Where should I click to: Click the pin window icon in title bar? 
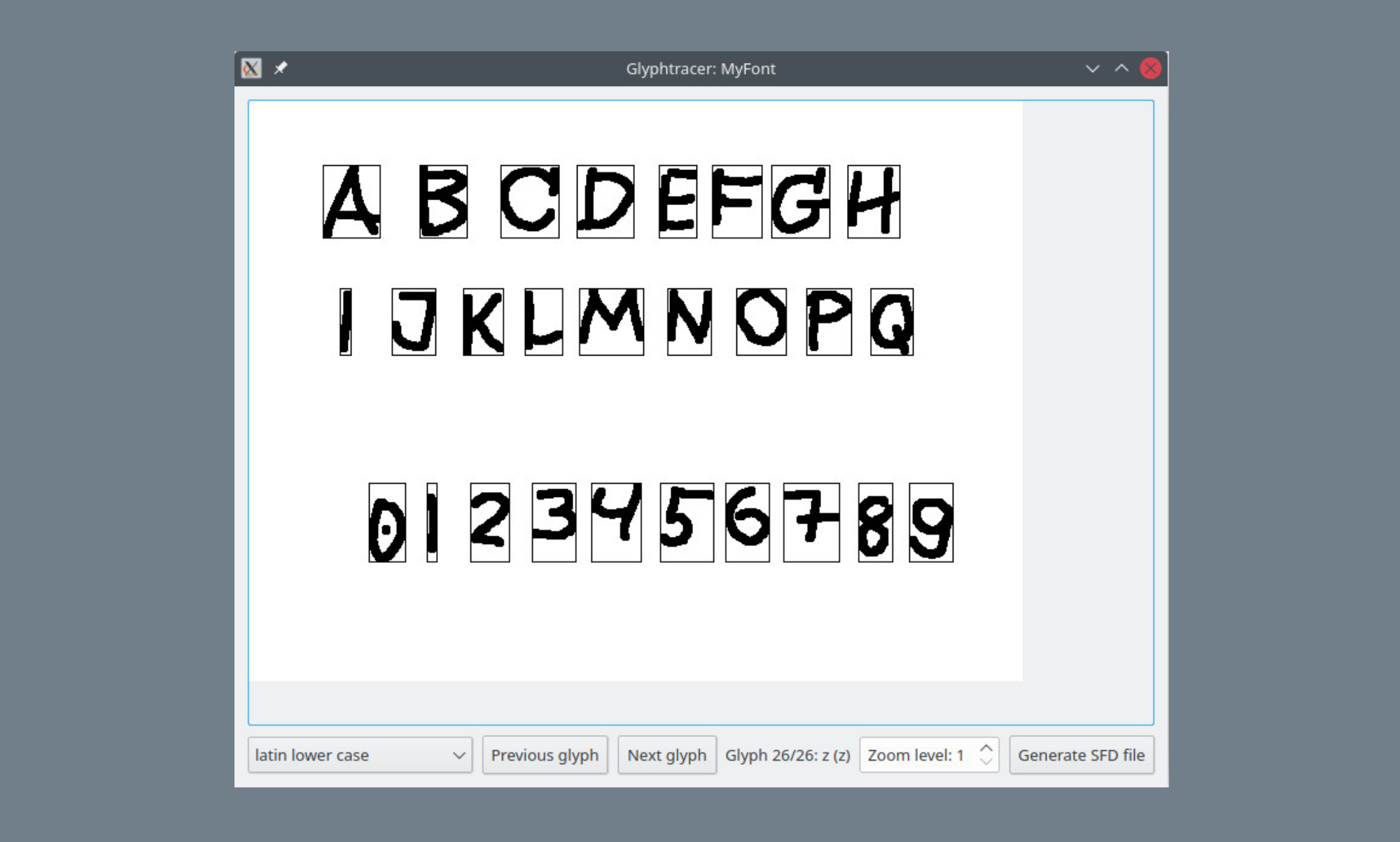(281, 68)
